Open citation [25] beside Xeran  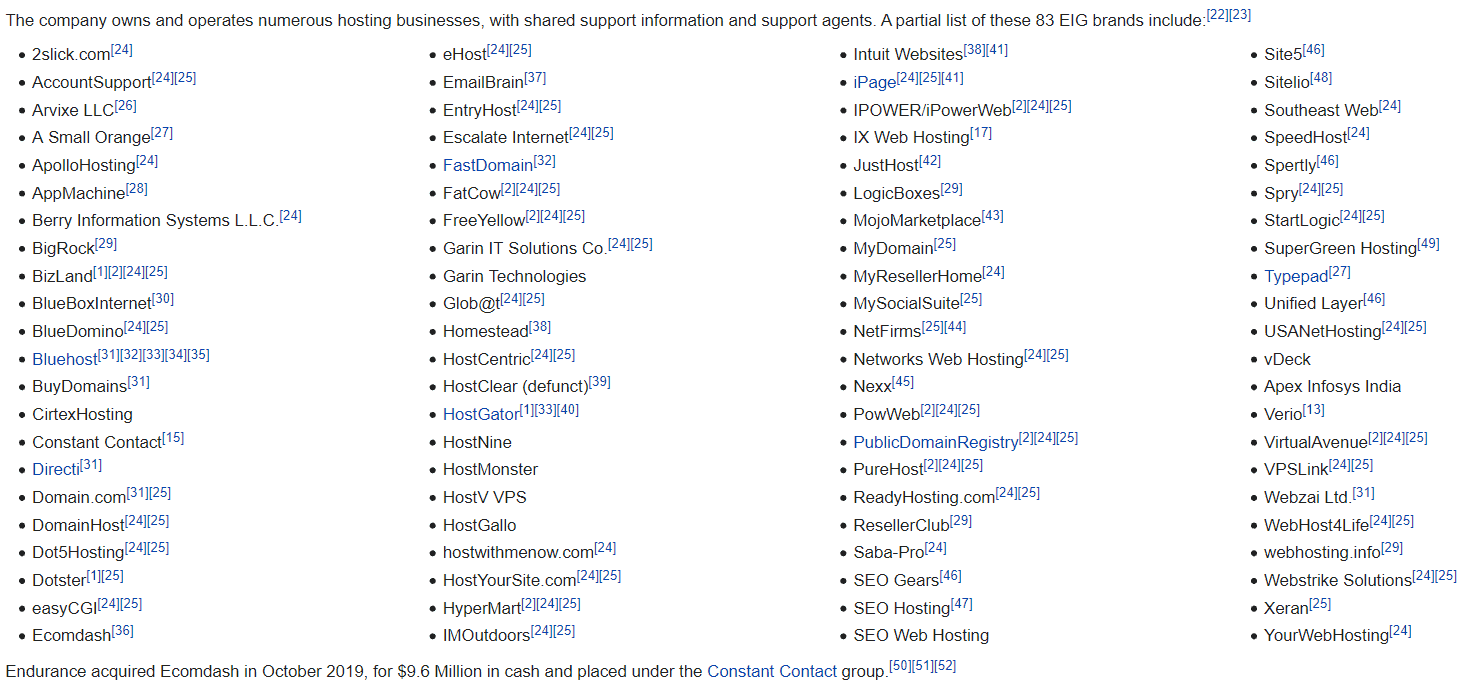click(1320, 604)
